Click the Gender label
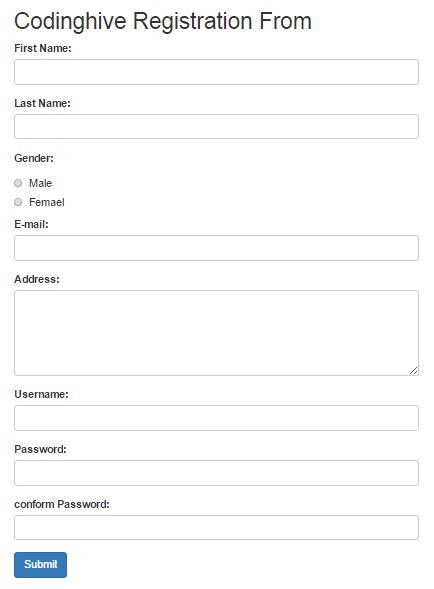The width and height of the screenshot is (434, 589). [x=34, y=158]
